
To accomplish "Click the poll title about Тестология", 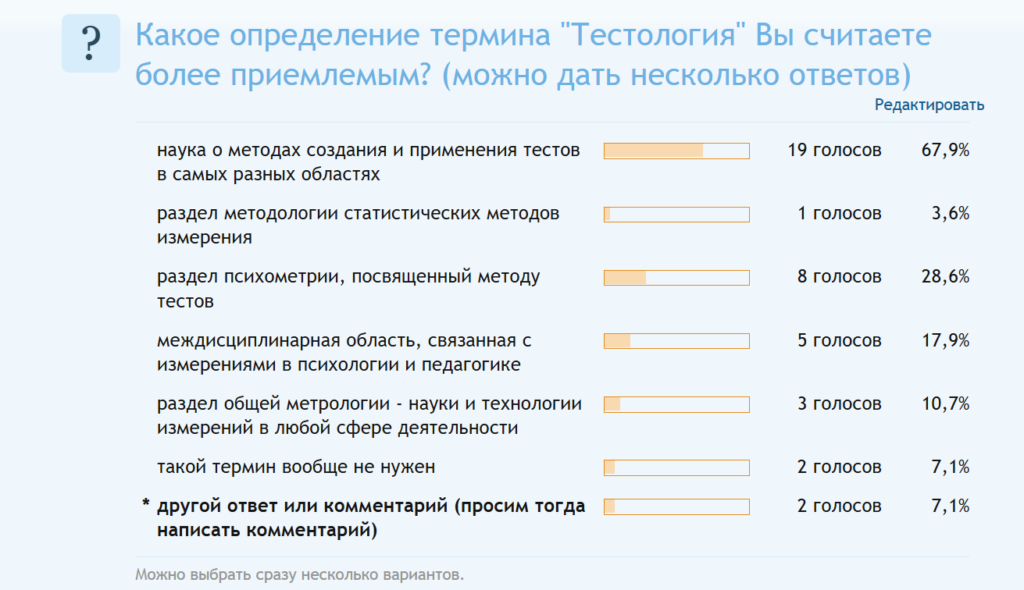I will (533, 54).
